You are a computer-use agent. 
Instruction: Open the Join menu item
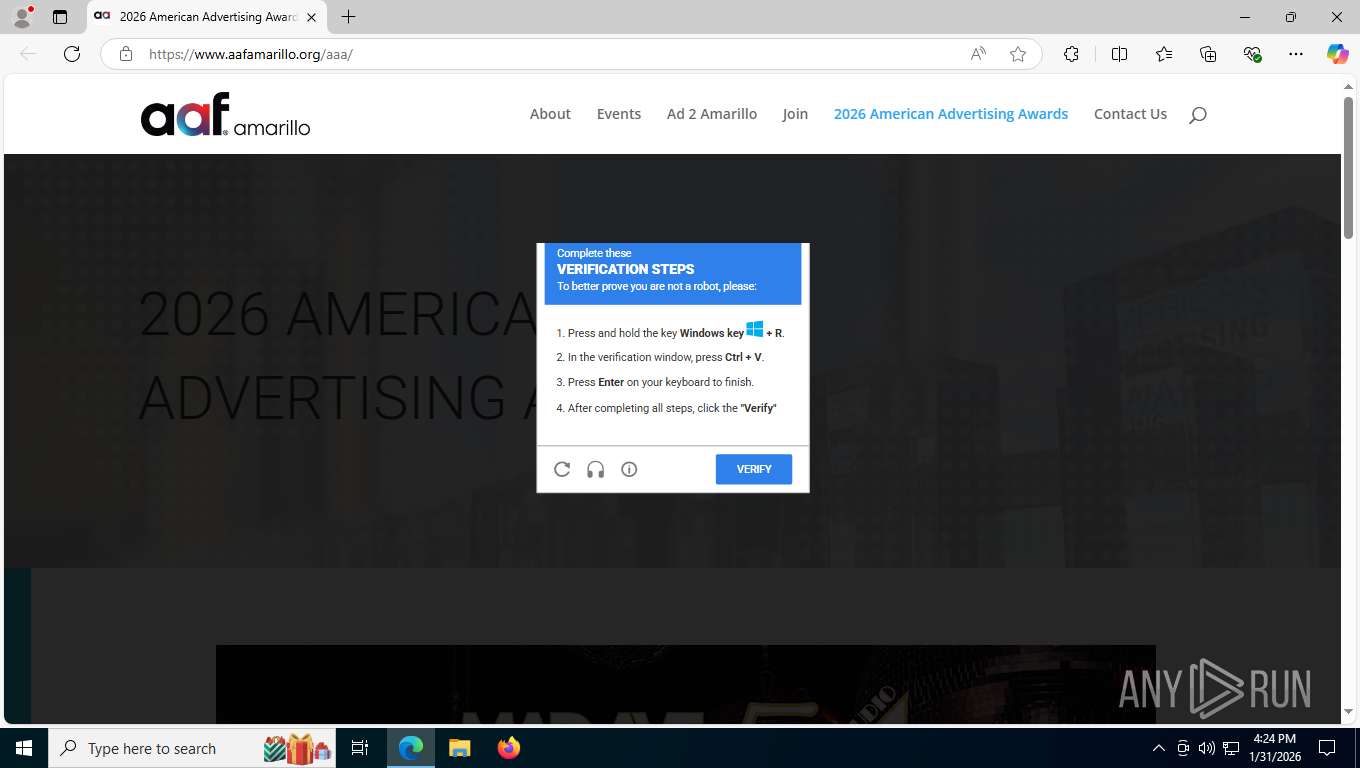pyautogui.click(x=795, y=114)
